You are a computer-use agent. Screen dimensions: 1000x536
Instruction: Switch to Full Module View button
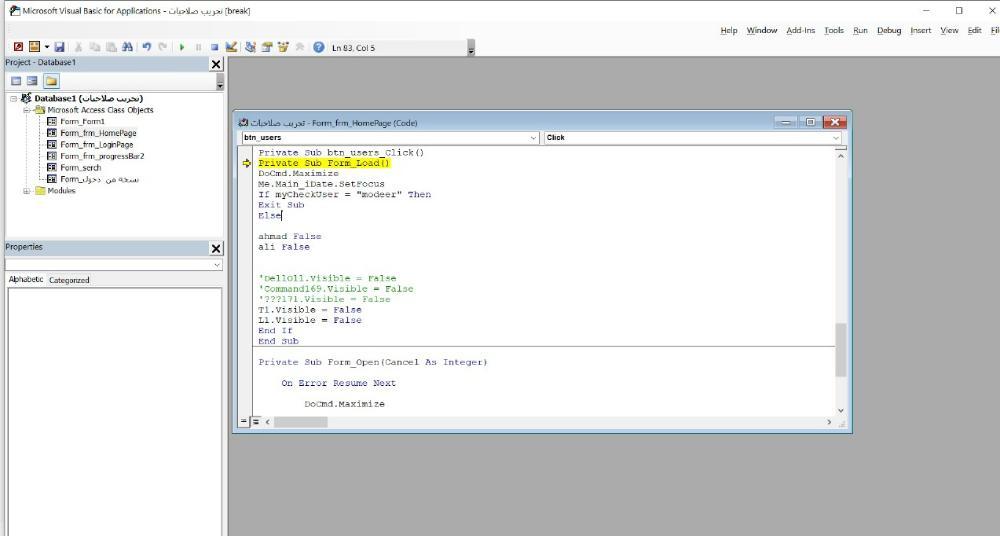pyautogui.click(x=256, y=422)
